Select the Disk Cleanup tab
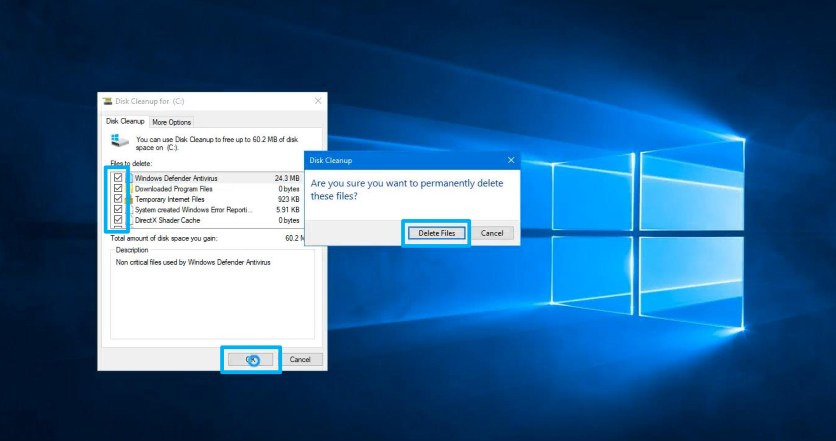This screenshot has width=836, height=441. (x=125, y=121)
